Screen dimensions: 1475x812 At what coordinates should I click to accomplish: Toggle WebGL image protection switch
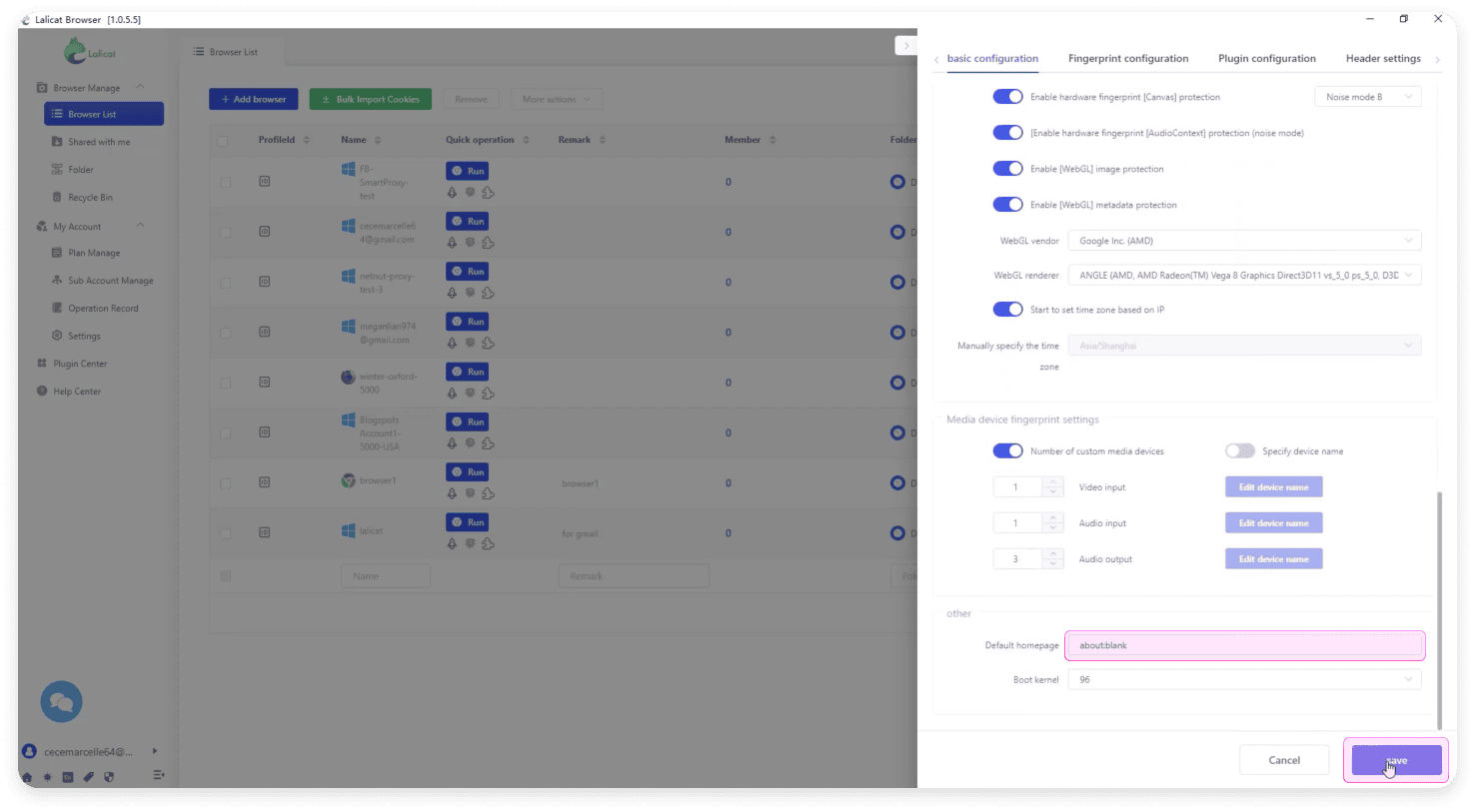tap(1007, 169)
